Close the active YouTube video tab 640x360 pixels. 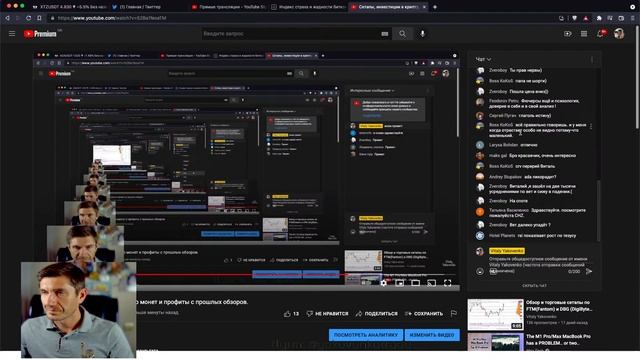point(424,7)
